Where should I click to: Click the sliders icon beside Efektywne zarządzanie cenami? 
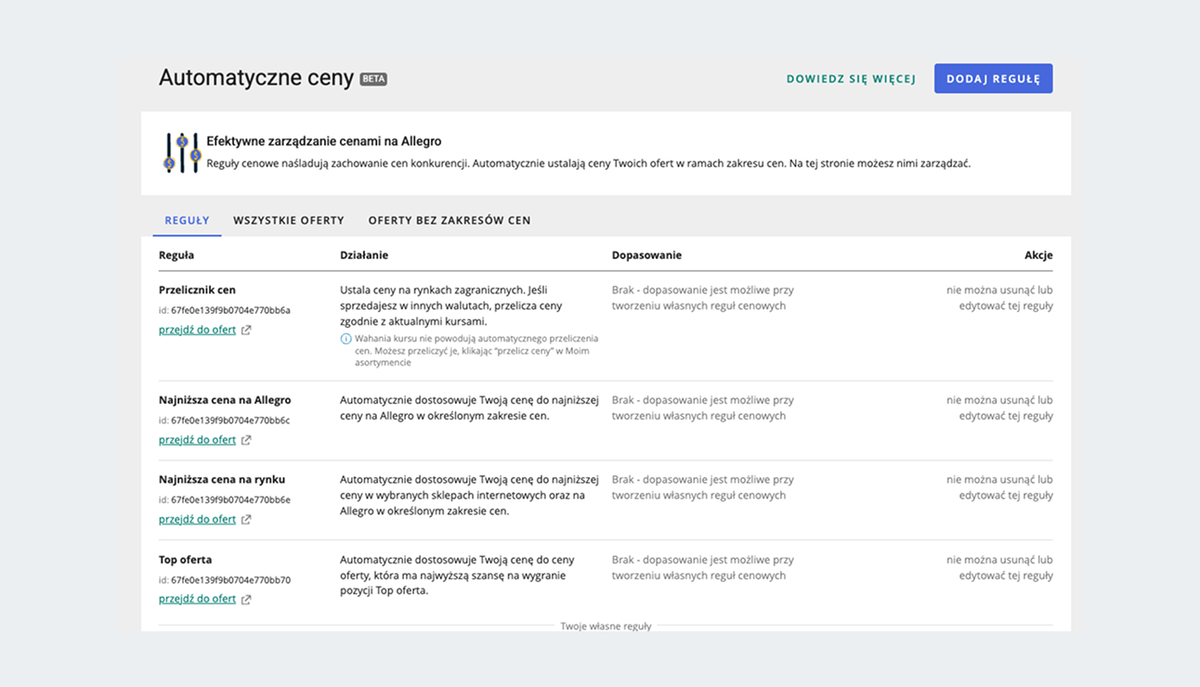[182, 152]
